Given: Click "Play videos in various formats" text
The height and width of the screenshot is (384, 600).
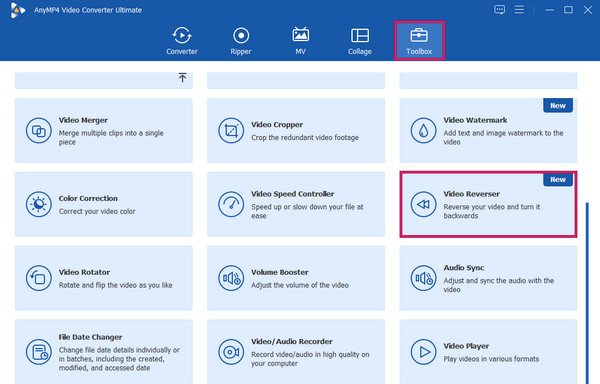Looking at the screenshot, I should point(491,359).
